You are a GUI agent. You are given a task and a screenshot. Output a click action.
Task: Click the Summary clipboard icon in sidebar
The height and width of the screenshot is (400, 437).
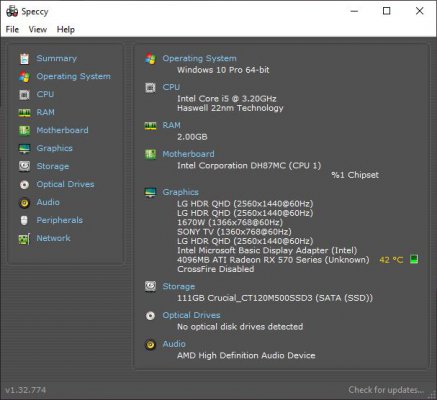[24, 59]
